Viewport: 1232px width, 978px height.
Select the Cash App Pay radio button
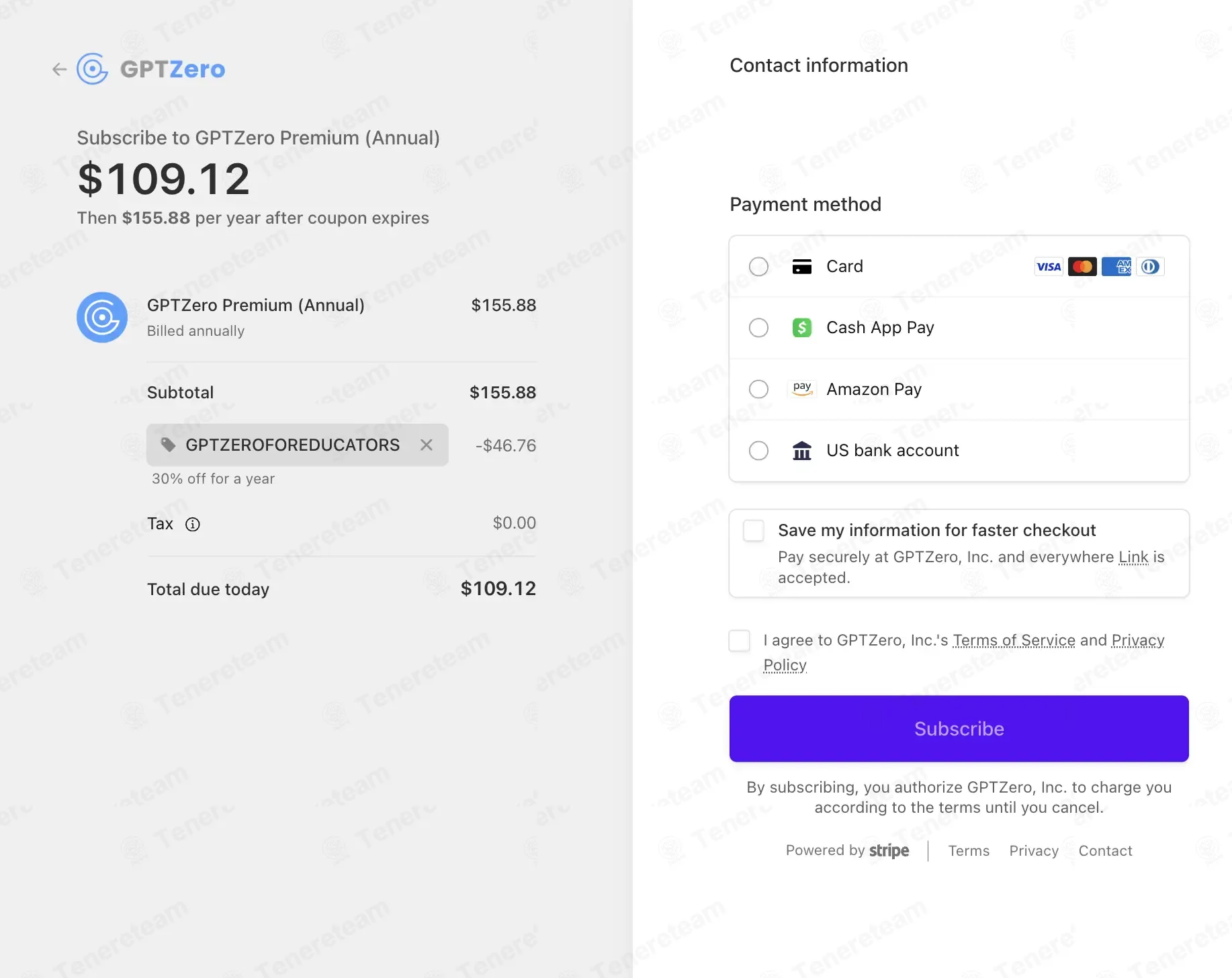tap(758, 328)
